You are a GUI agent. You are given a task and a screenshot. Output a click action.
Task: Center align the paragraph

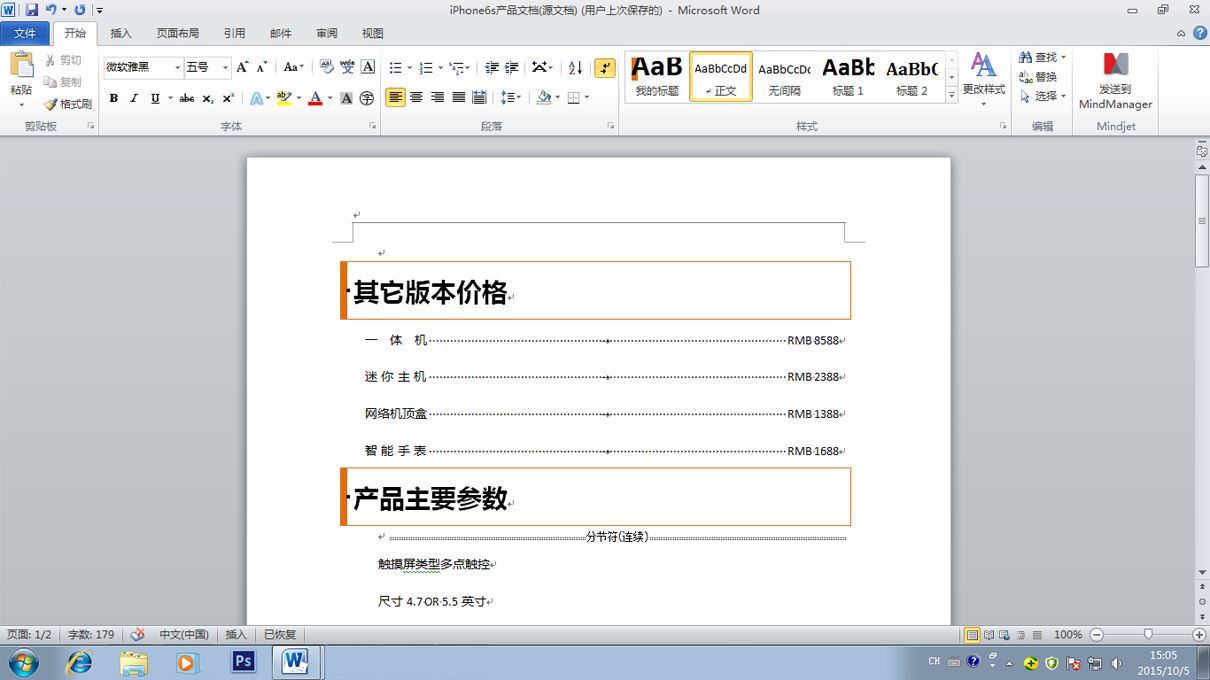tap(416, 97)
